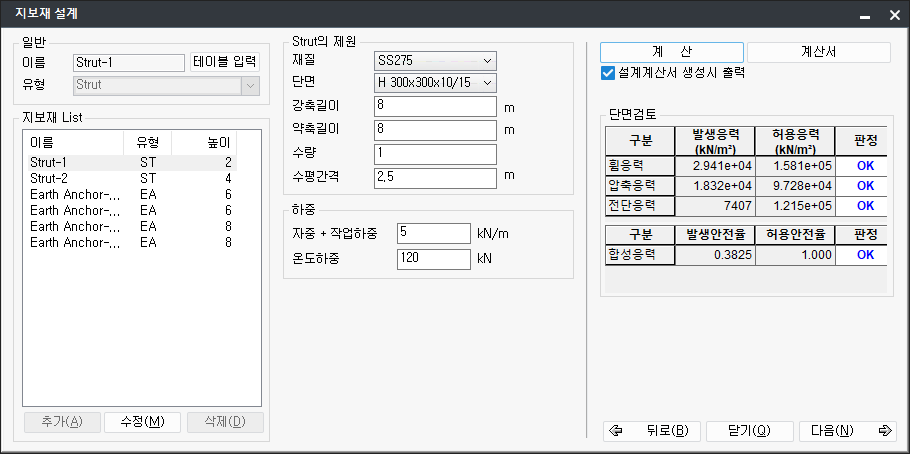
Task: Open the 단면 H 300x300x10/15 dropdown
Action: tap(435, 82)
